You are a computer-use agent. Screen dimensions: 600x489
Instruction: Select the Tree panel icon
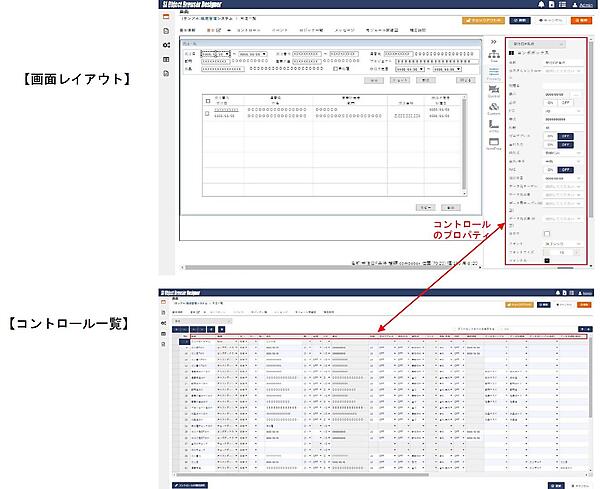pos(494,56)
